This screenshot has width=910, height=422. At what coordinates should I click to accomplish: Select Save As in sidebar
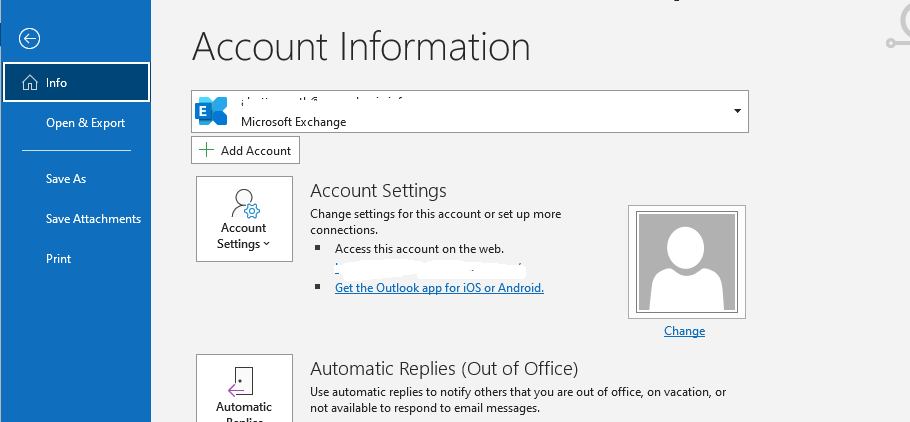66,179
